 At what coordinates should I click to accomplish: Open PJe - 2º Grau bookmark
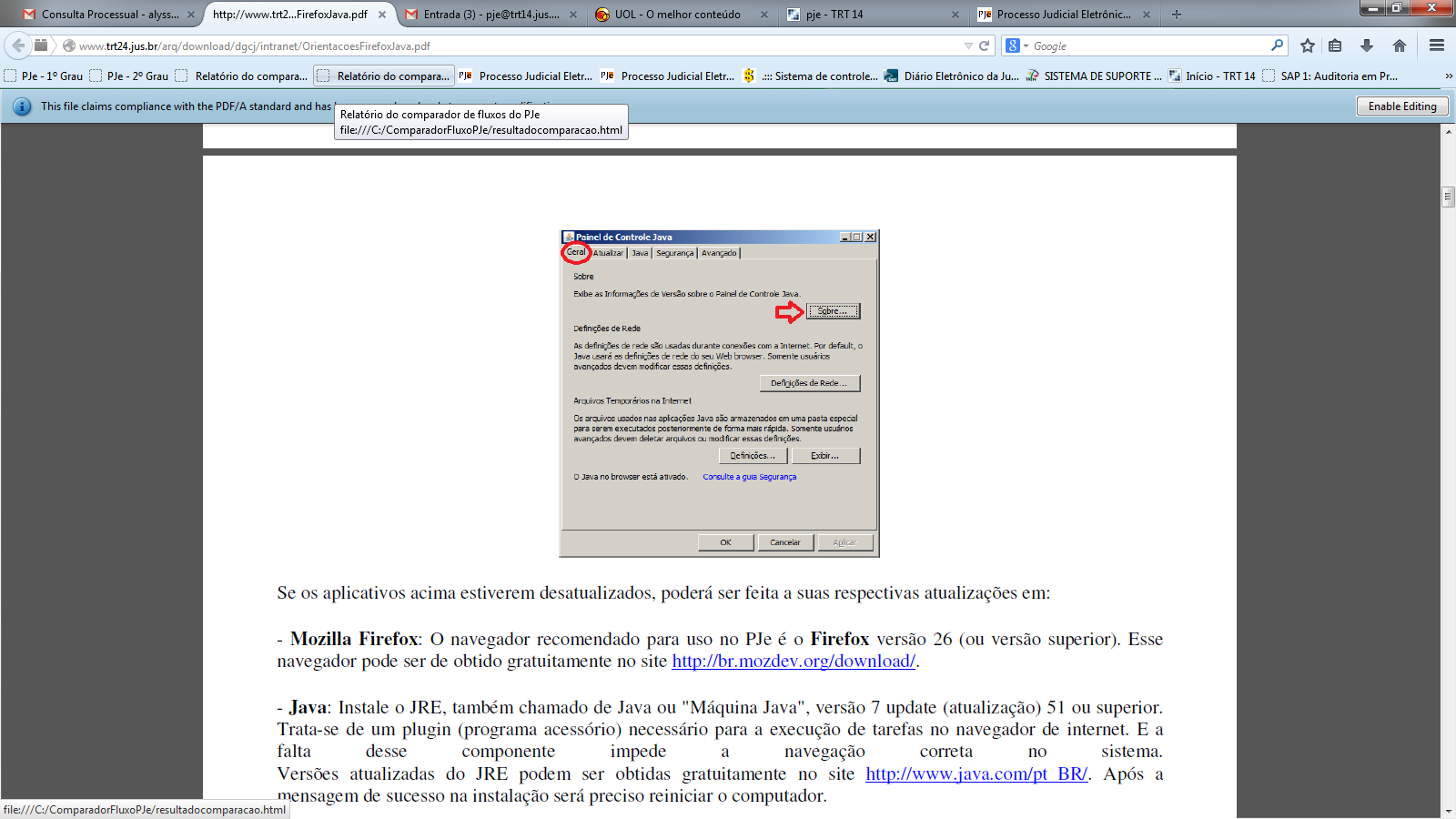point(129,76)
